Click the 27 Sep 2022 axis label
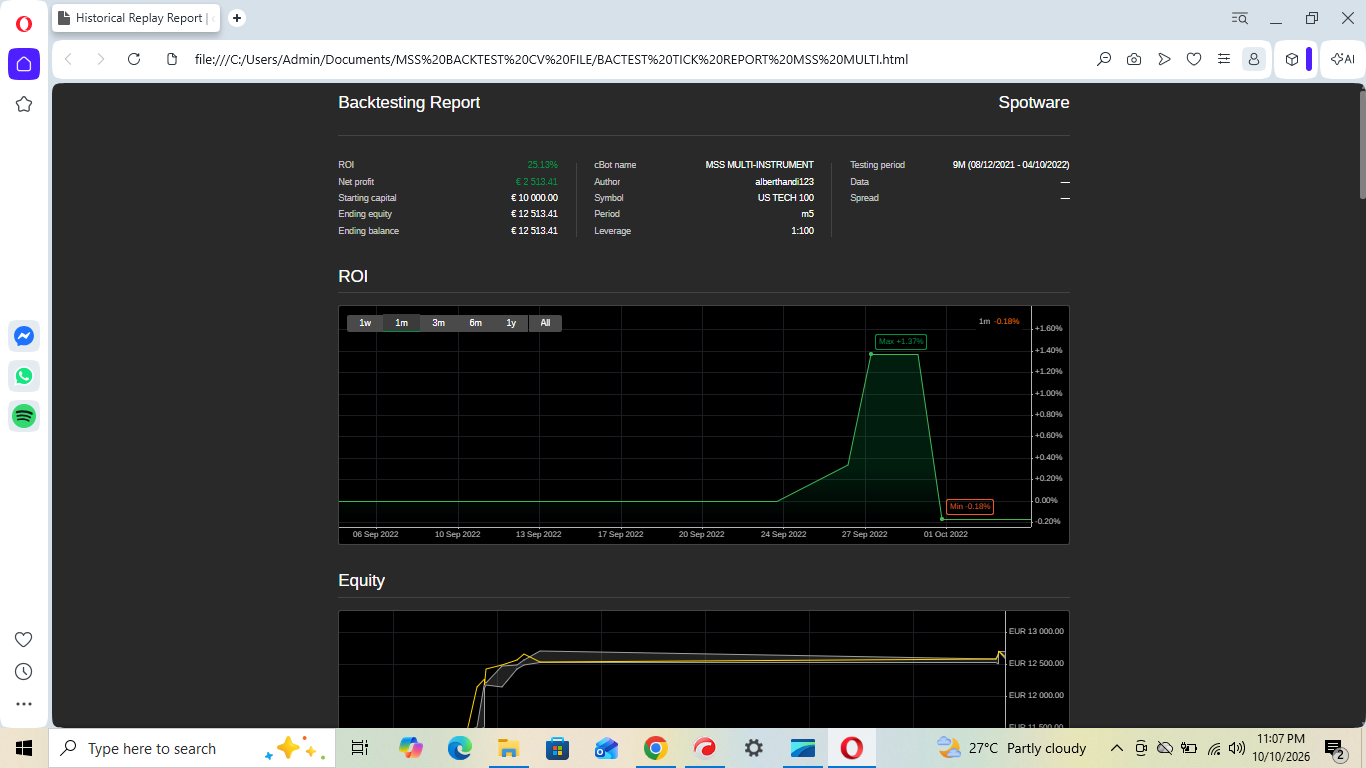1366x768 pixels. pos(864,534)
